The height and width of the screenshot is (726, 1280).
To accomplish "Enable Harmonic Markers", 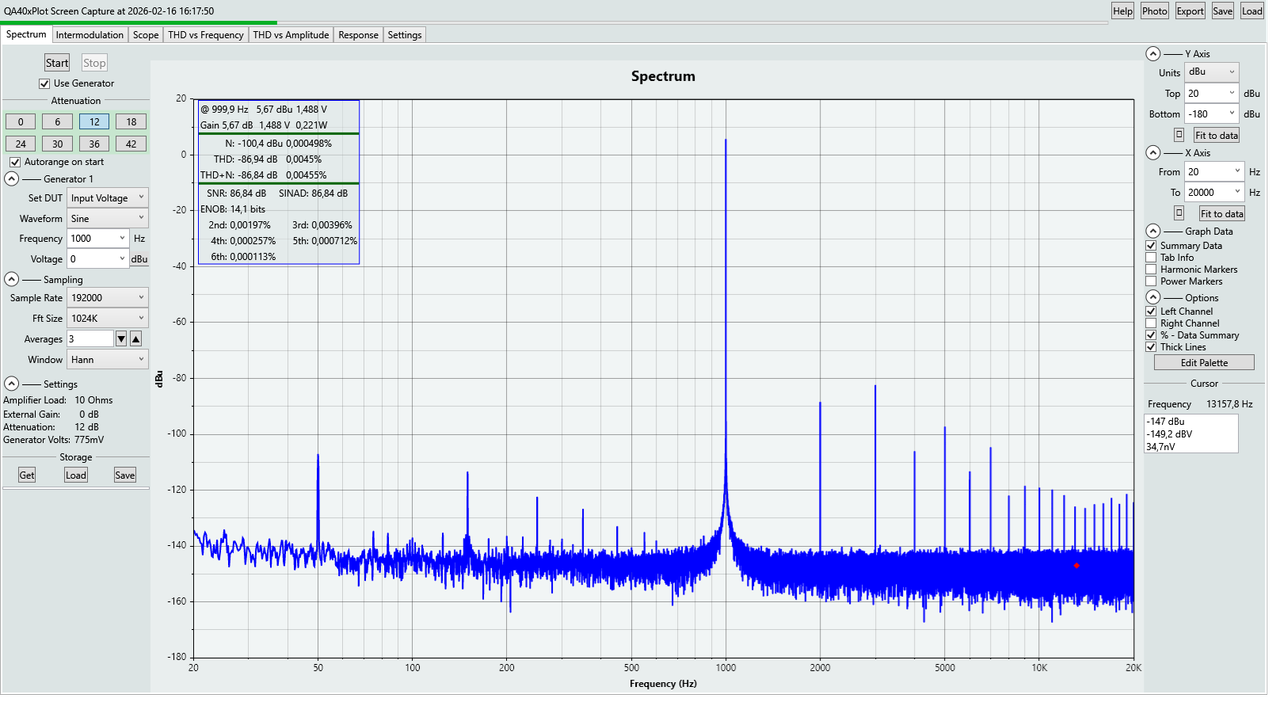I will click(x=1151, y=269).
